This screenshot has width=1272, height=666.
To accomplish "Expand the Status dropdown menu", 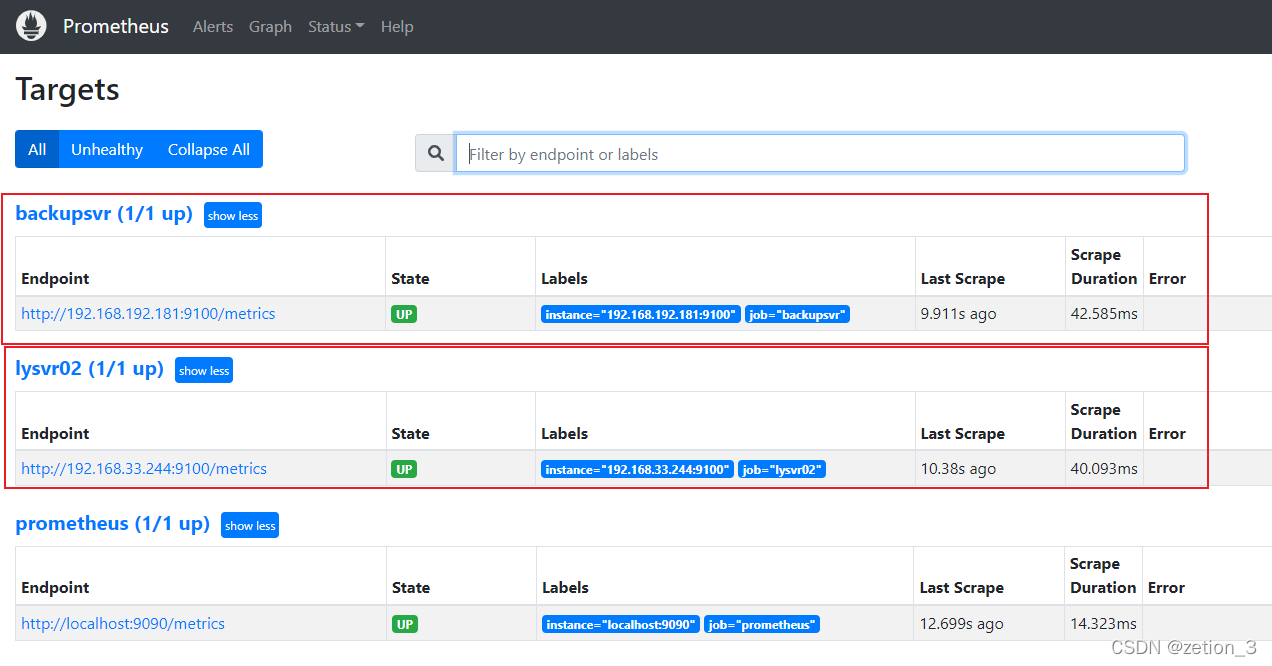I will click(336, 27).
